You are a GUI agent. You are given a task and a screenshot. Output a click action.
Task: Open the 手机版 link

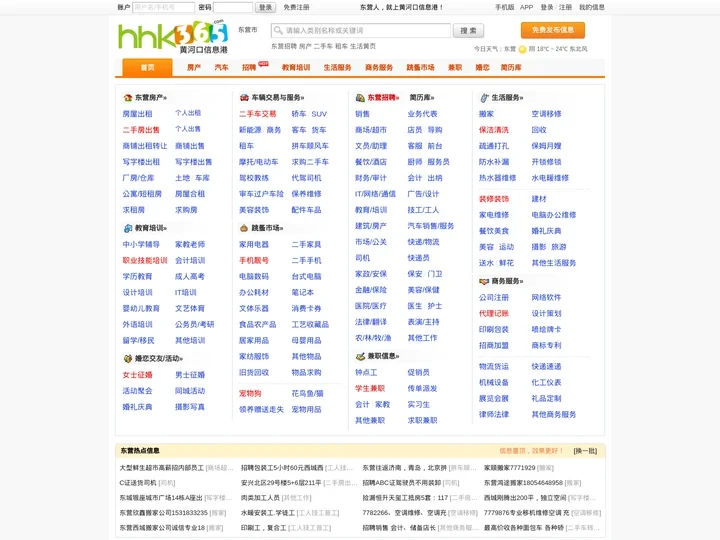click(505, 7)
